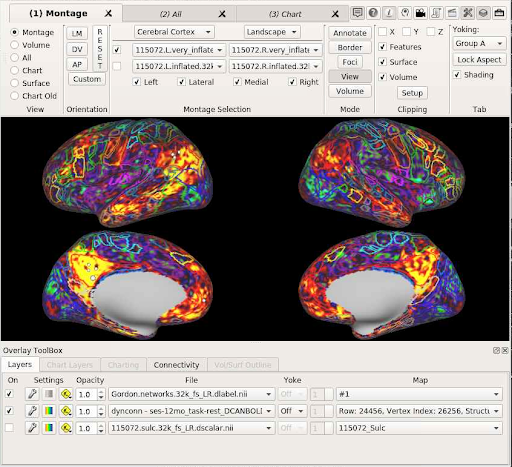Select the Layers toolbox tab
Image resolution: width=512 pixels, height=467 pixels.
pyautogui.click(x=20, y=364)
